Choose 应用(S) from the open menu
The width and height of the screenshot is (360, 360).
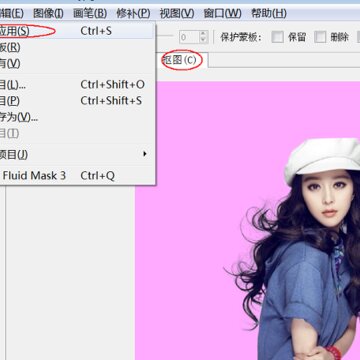pos(77,31)
